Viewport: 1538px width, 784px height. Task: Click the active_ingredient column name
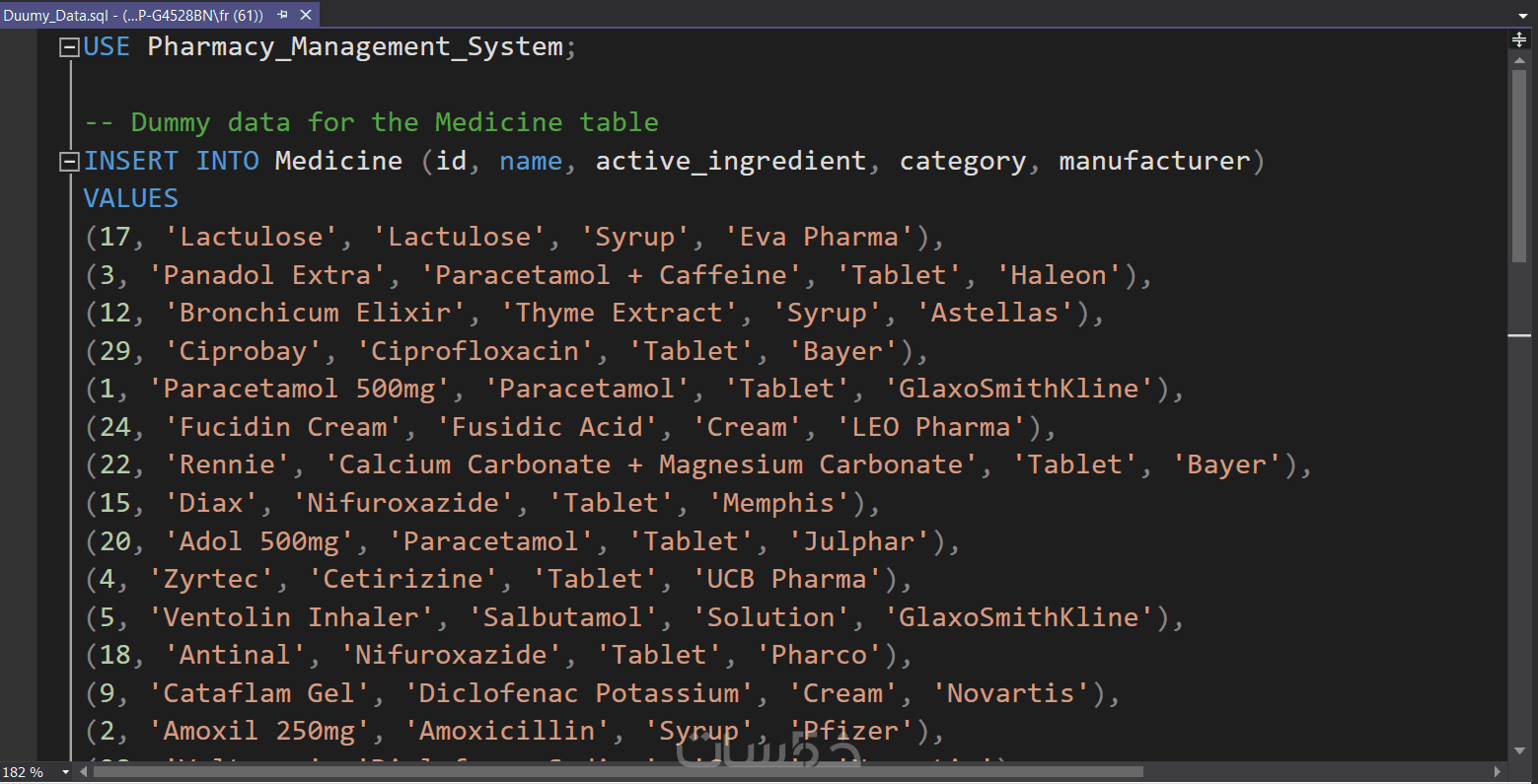(730, 162)
